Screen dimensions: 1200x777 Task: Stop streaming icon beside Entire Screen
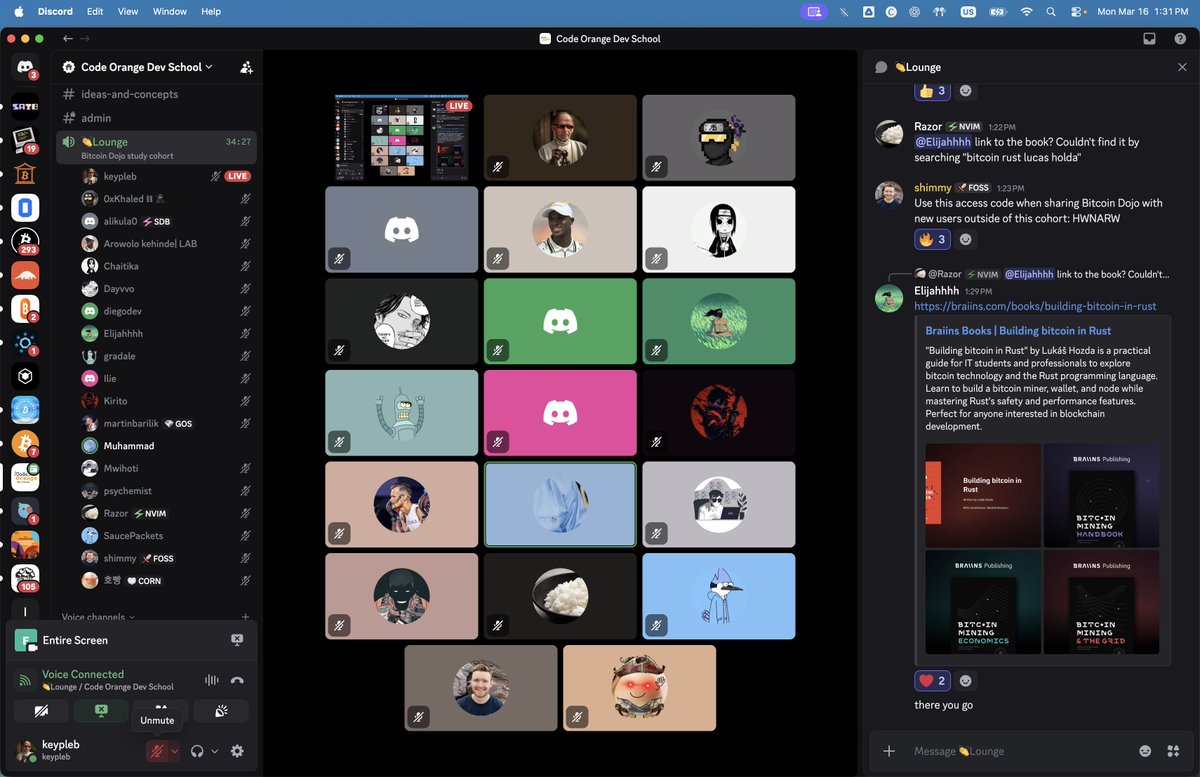click(x=237, y=640)
